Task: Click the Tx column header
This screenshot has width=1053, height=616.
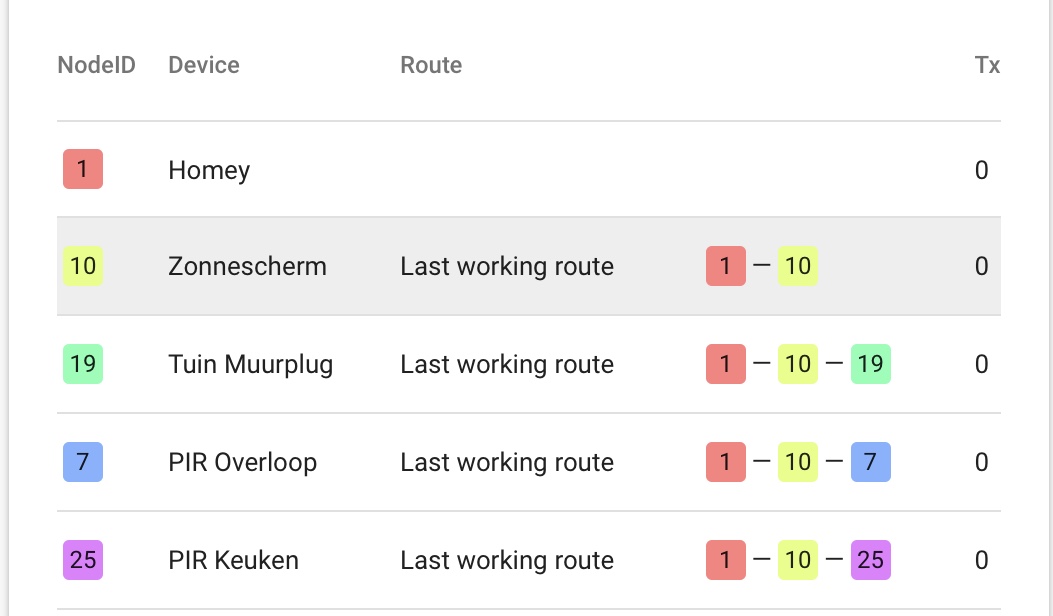Action: click(x=987, y=65)
